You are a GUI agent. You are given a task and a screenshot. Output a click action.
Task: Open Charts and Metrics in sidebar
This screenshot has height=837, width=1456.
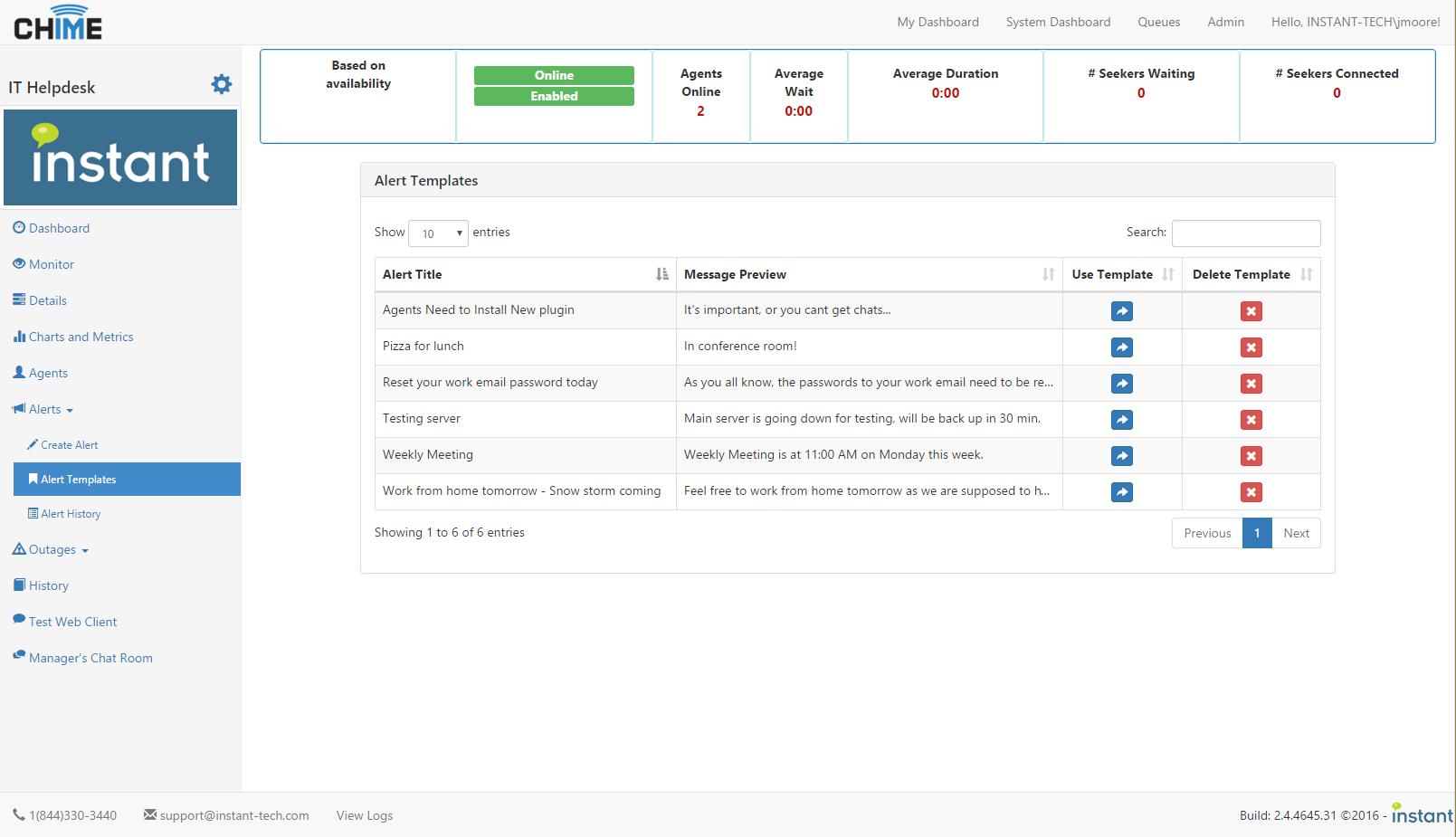click(x=73, y=337)
